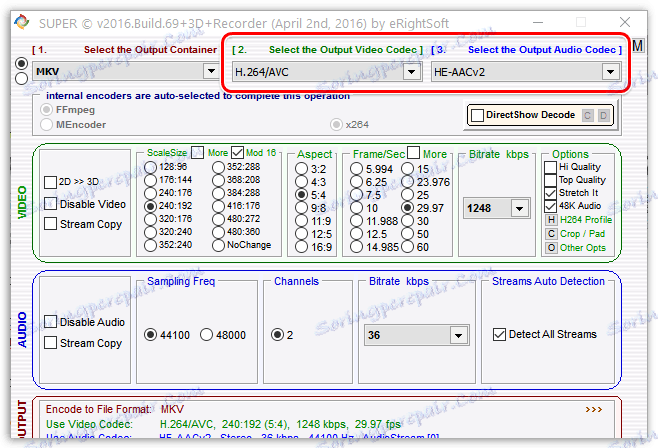Select 352:288 scale size
The width and height of the screenshot is (658, 448).
pos(218,167)
